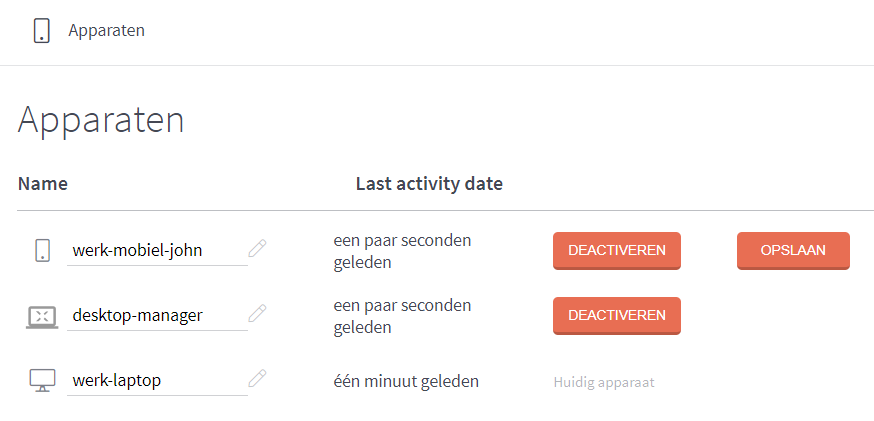874x421 pixels.
Task: Click the large Apparaten page heading
Action: click(x=101, y=120)
